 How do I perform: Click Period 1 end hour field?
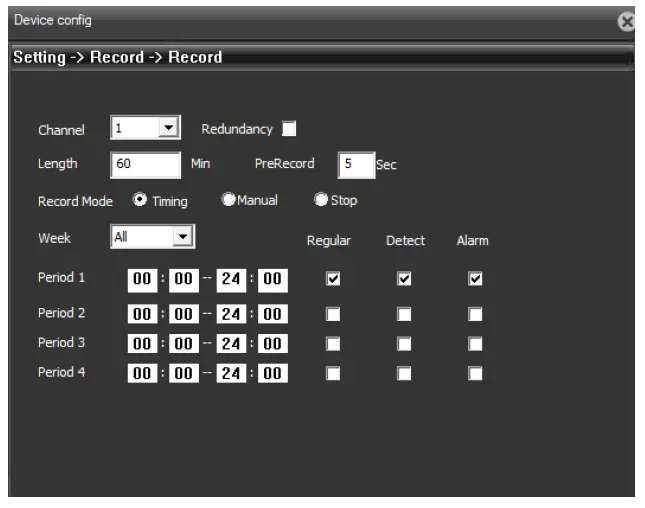(x=231, y=280)
